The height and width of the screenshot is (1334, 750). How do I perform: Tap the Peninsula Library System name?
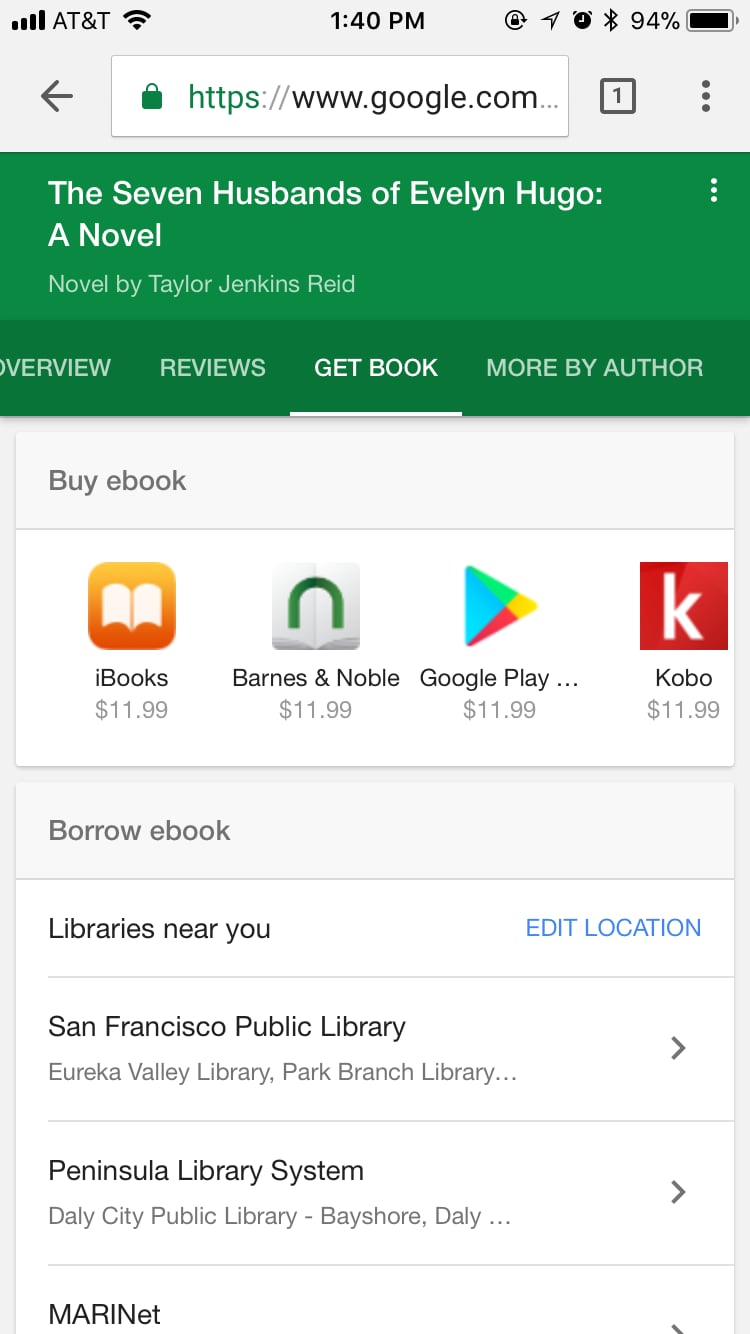(206, 1171)
